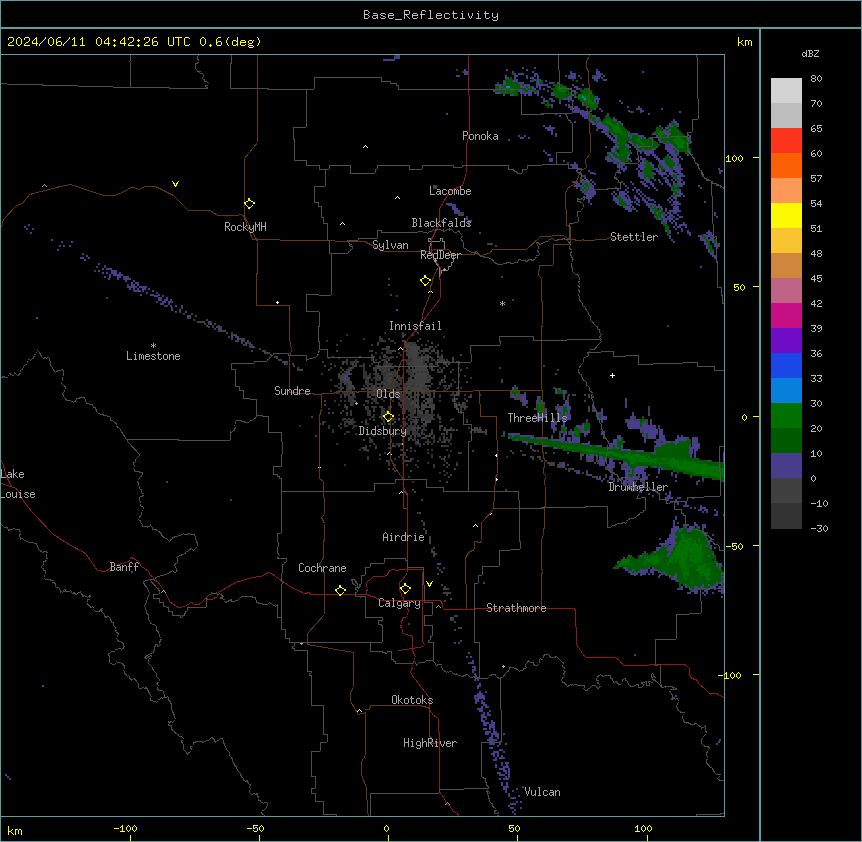Click the Cochrane town label

(x=322, y=568)
